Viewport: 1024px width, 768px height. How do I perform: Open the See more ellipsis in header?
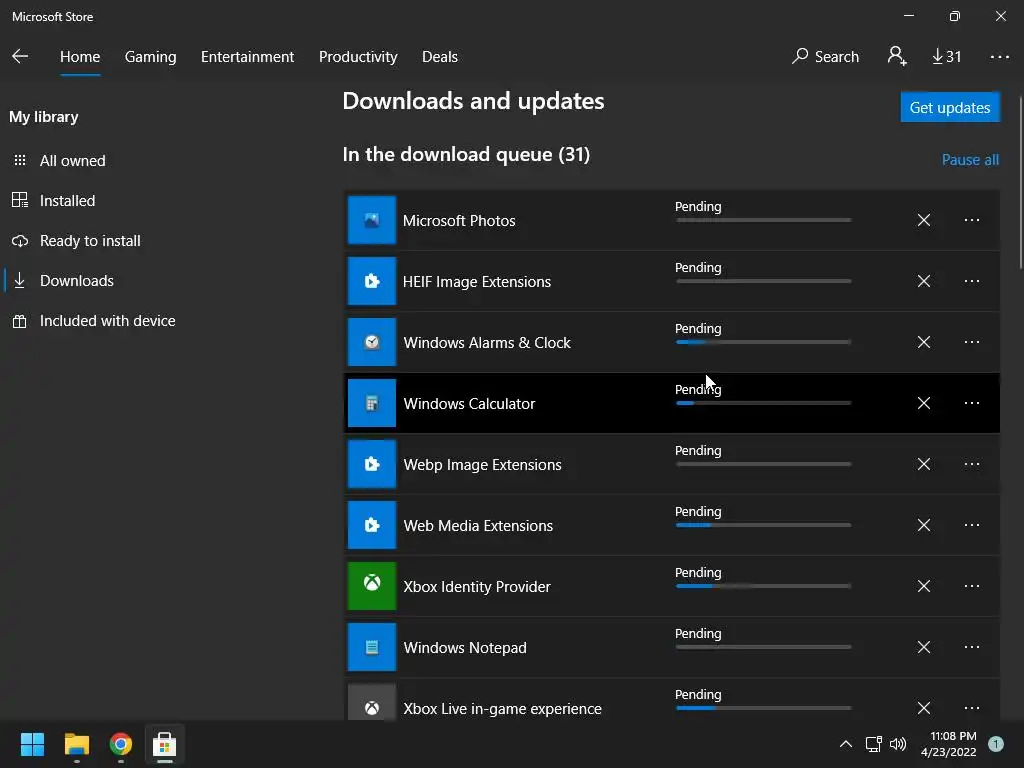point(999,57)
